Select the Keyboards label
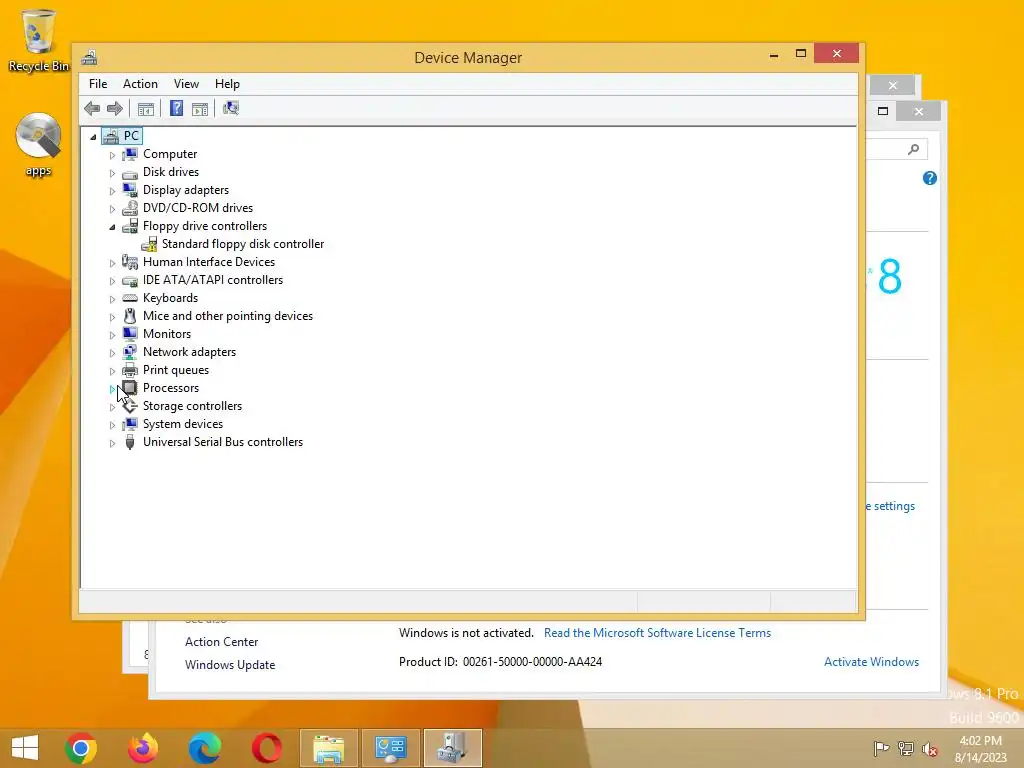Image resolution: width=1024 pixels, height=768 pixels. click(x=170, y=298)
